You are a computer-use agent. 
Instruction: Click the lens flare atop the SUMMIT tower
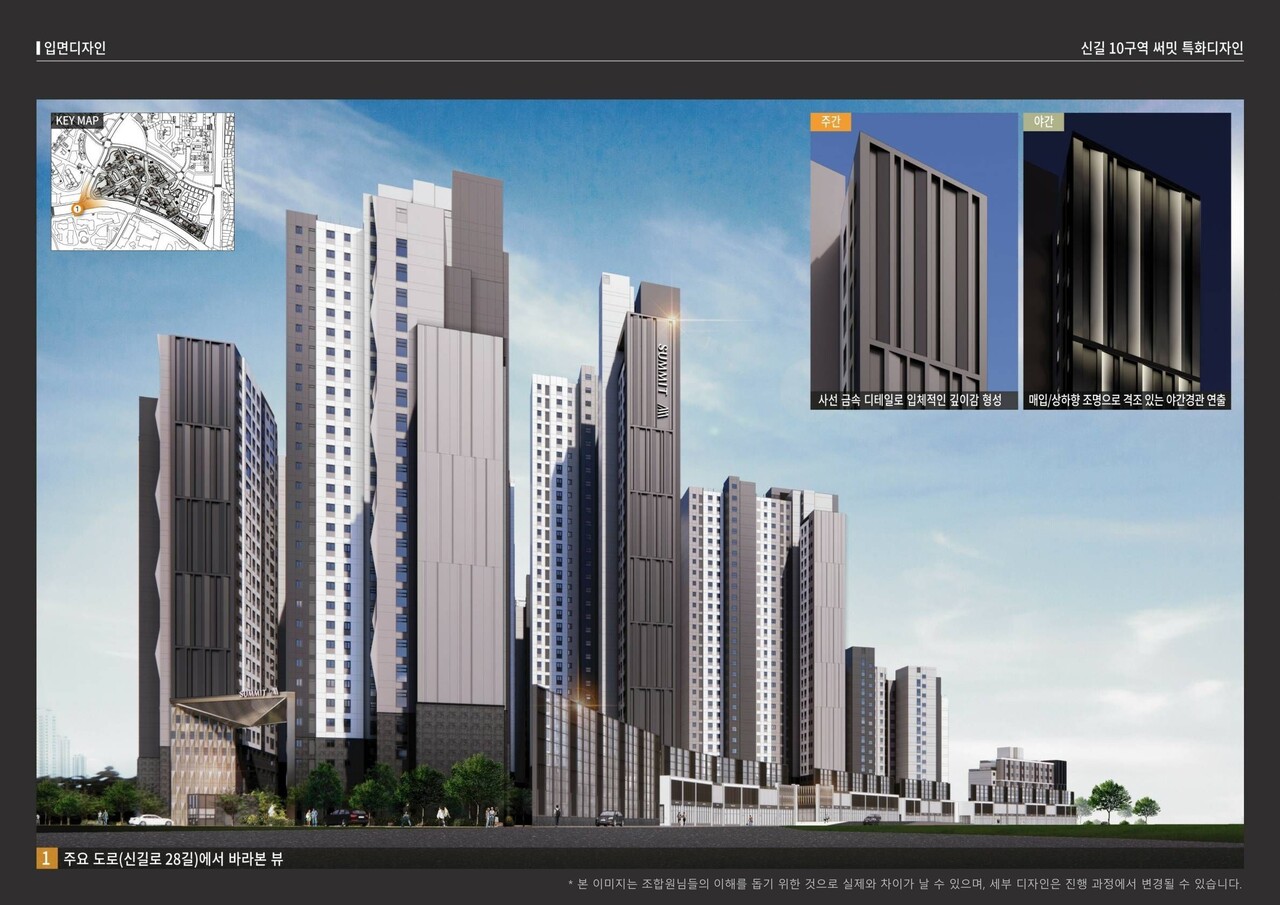(671, 320)
